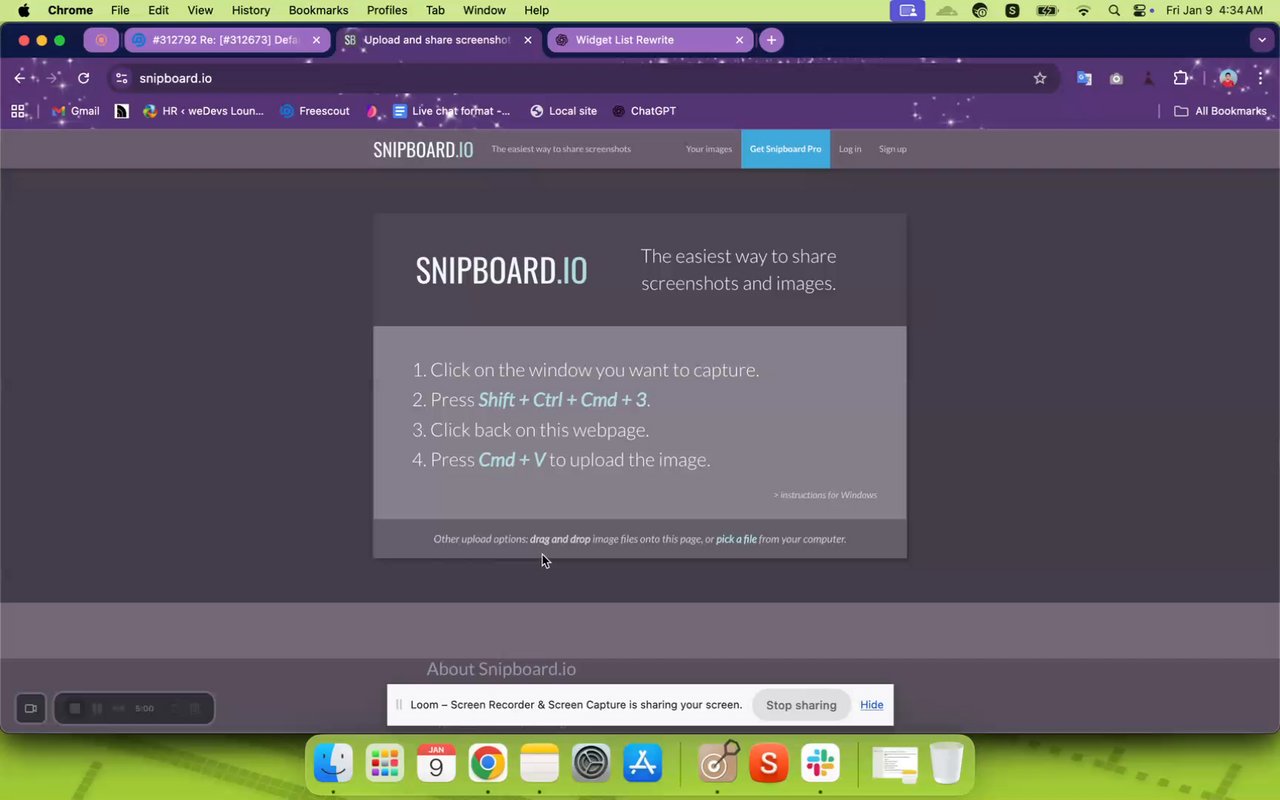Open Launchpad from the Dock
The width and height of the screenshot is (1280, 800).
[x=385, y=764]
